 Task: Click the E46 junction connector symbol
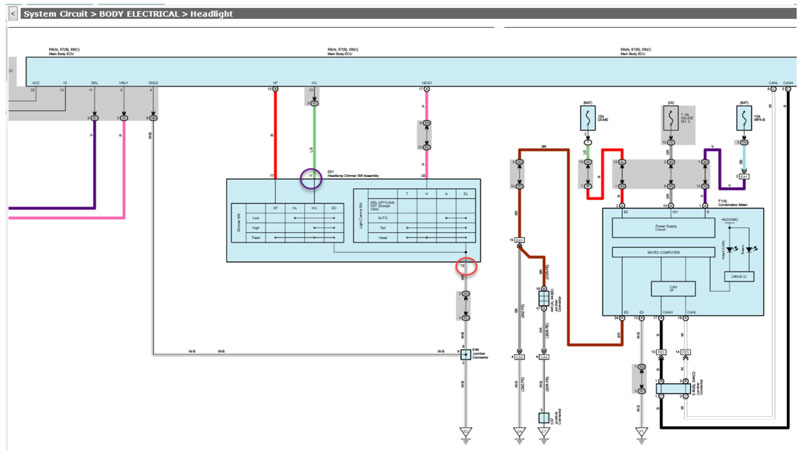click(x=465, y=354)
